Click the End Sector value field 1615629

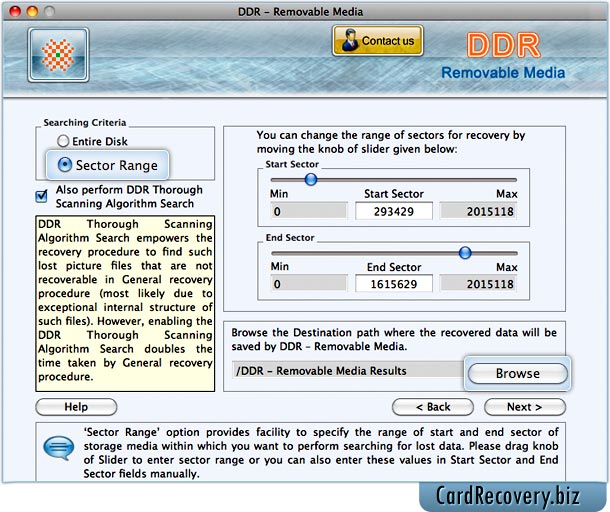click(394, 284)
